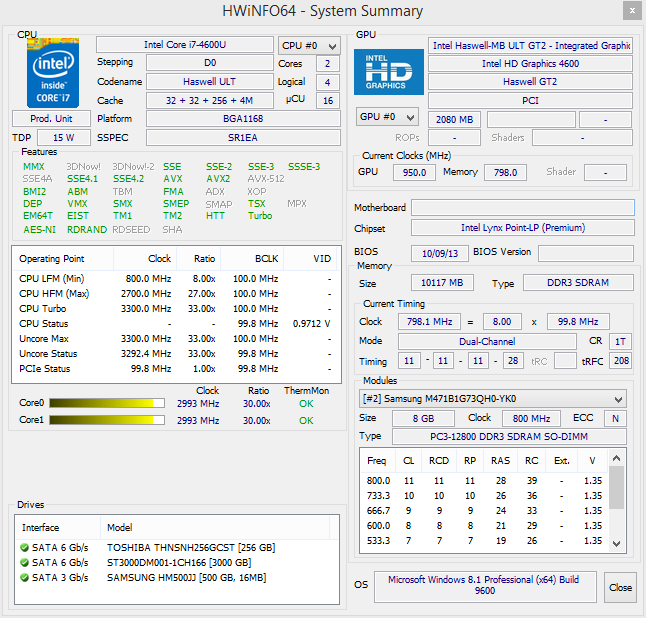Click the Freq column header in modules table

pyautogui.click(x=377, y=461)
